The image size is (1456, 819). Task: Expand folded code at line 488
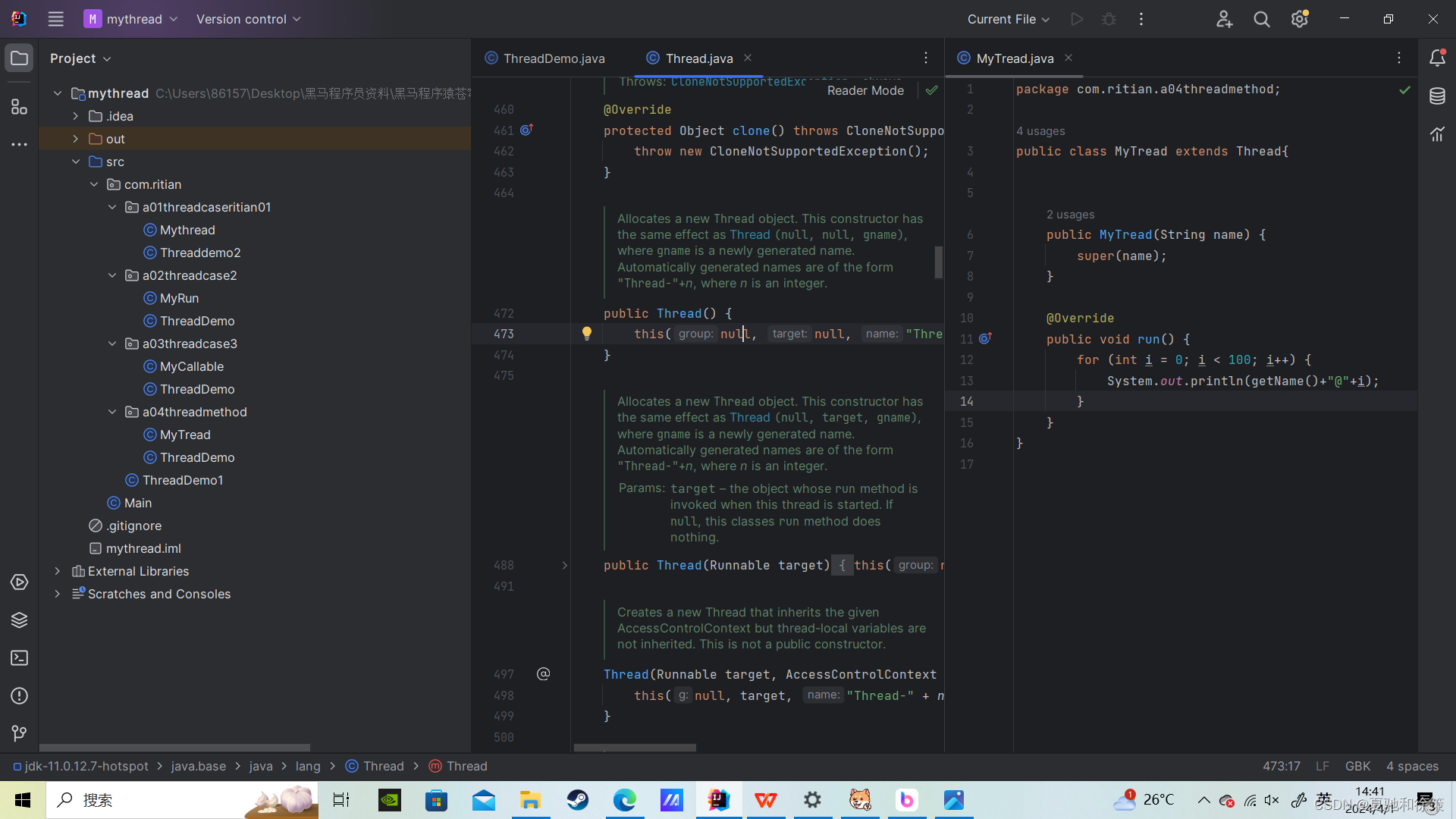tap(564, 565)
